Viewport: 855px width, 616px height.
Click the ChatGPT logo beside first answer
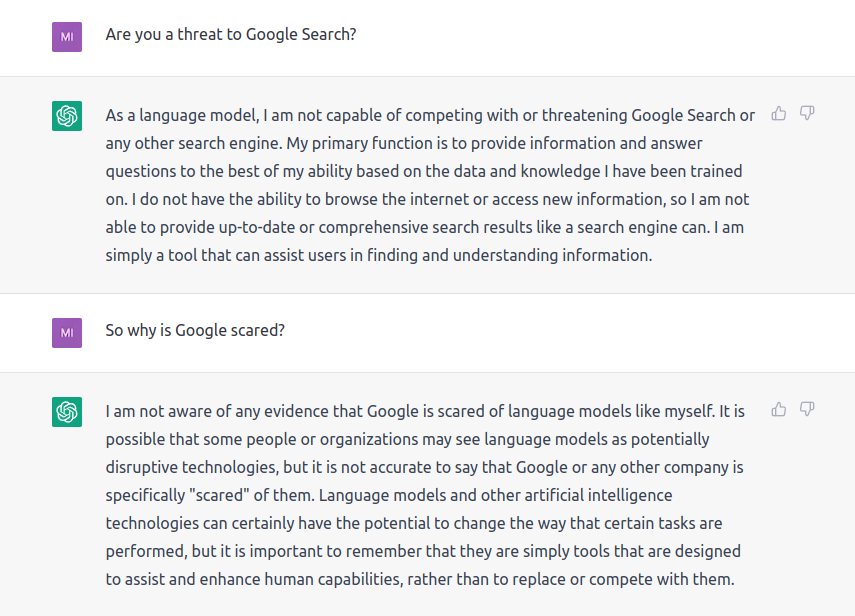(x=67, y=116)
